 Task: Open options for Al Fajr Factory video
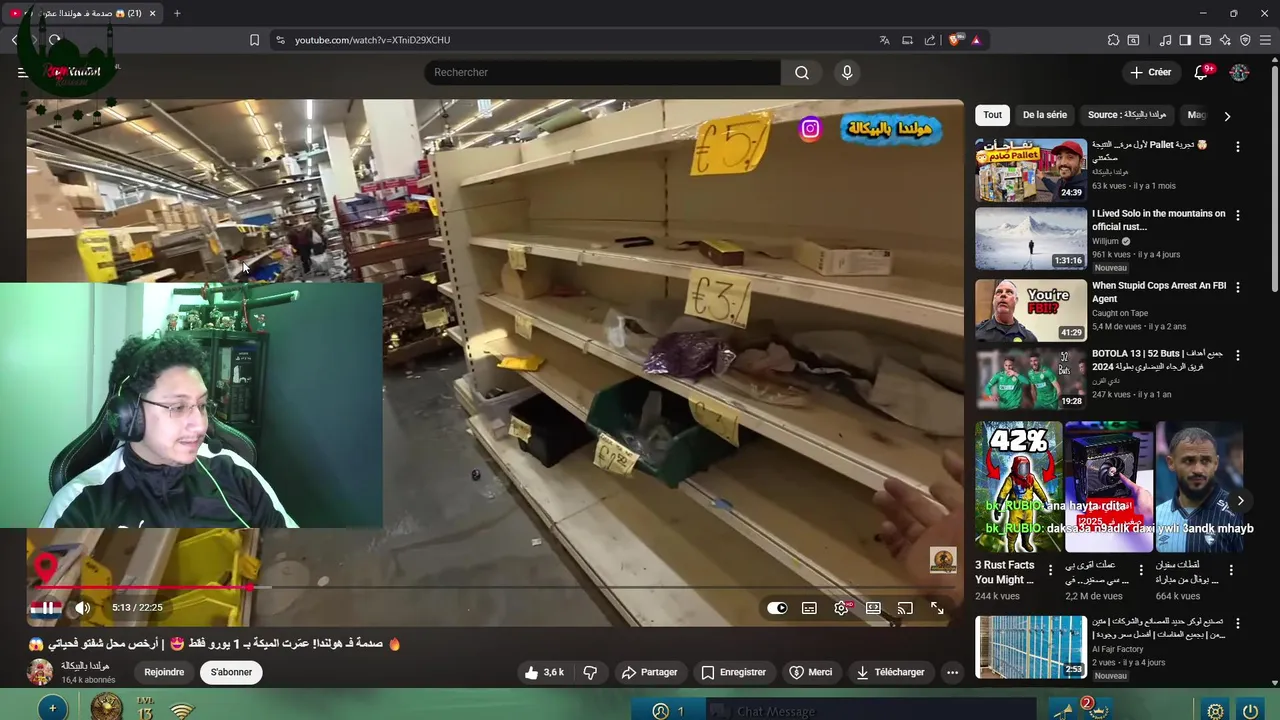(x=1238, y=623)
